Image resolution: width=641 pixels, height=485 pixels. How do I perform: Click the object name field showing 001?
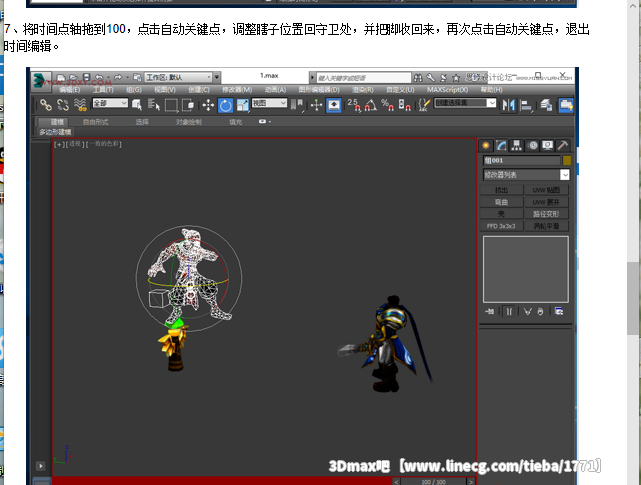point(521,160)
